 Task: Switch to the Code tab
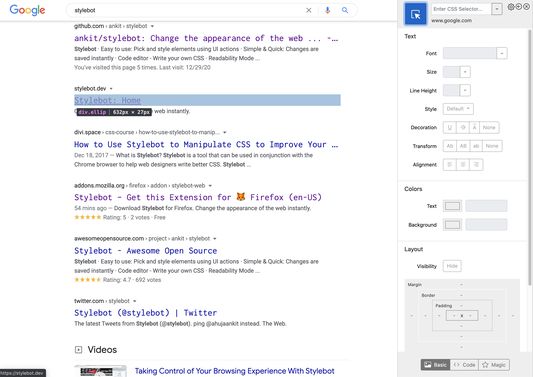pos(464,365)
